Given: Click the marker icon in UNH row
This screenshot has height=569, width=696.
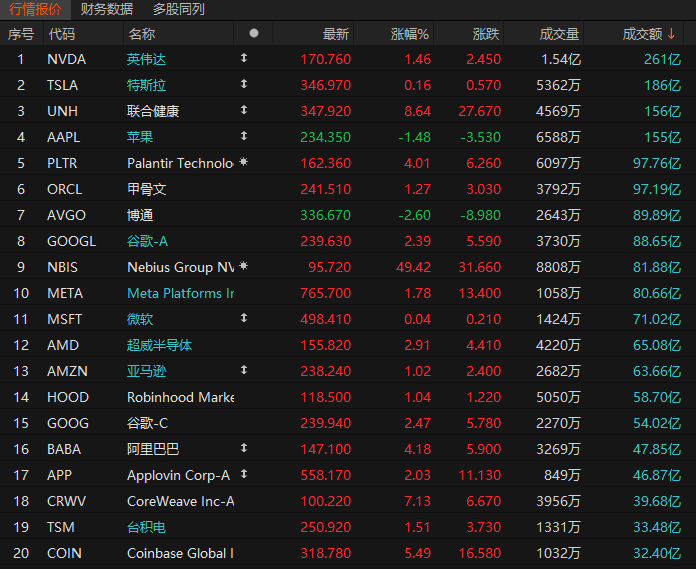Looking at the screenshot, I should pos(244,110).
